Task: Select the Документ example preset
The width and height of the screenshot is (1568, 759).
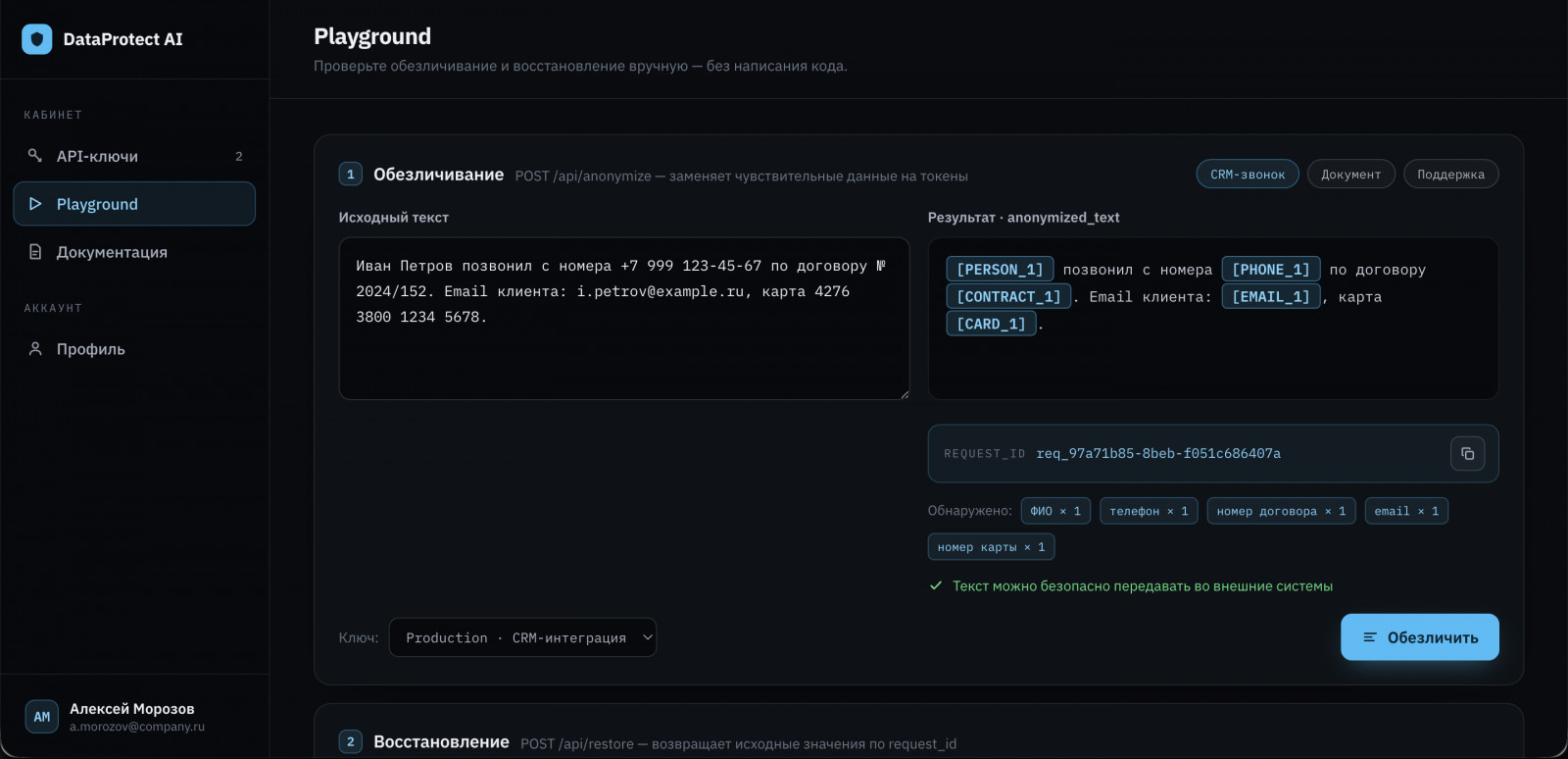Action: click(1350, 175)
